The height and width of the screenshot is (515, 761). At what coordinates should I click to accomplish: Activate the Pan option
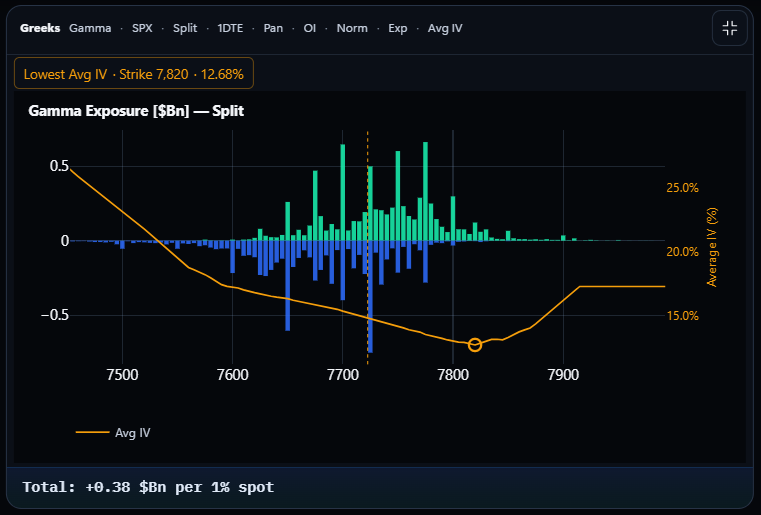273,28
